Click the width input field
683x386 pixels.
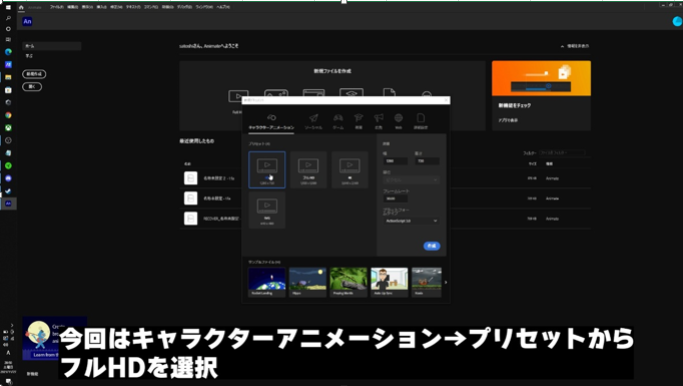tap(396, 161)
